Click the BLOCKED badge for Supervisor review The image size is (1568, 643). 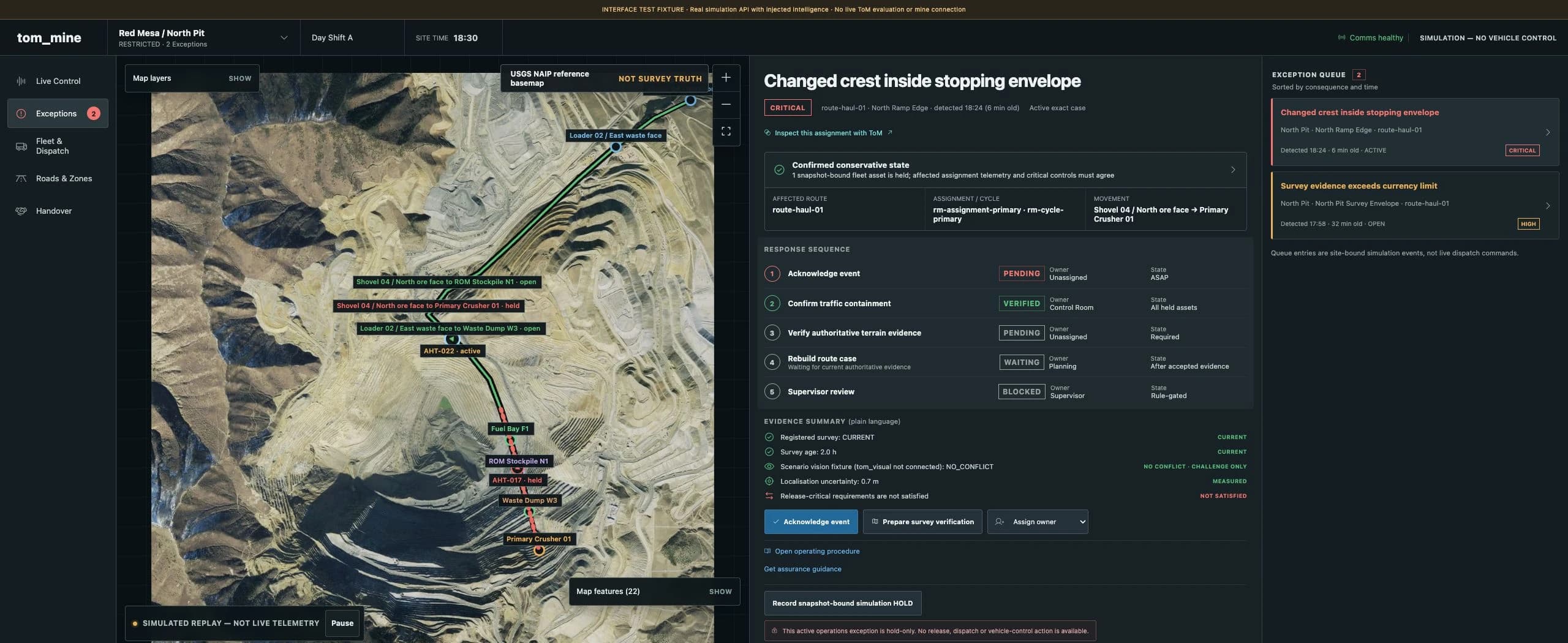click(x=1022, y=391)
